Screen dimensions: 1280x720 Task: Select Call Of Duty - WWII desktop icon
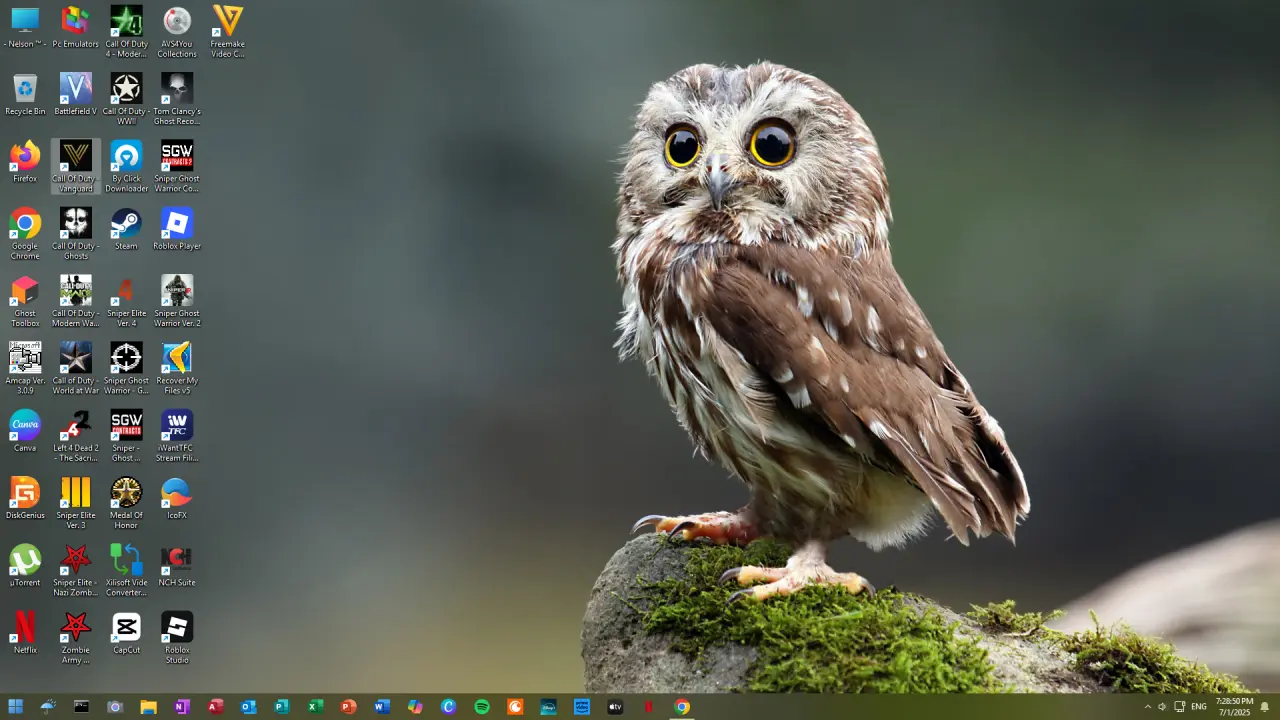click(x=126, y=99)
